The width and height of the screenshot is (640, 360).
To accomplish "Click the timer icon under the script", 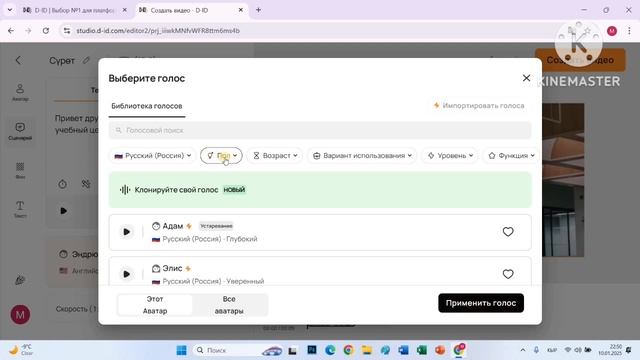I will pyautogui.click(x=62, y=184).
